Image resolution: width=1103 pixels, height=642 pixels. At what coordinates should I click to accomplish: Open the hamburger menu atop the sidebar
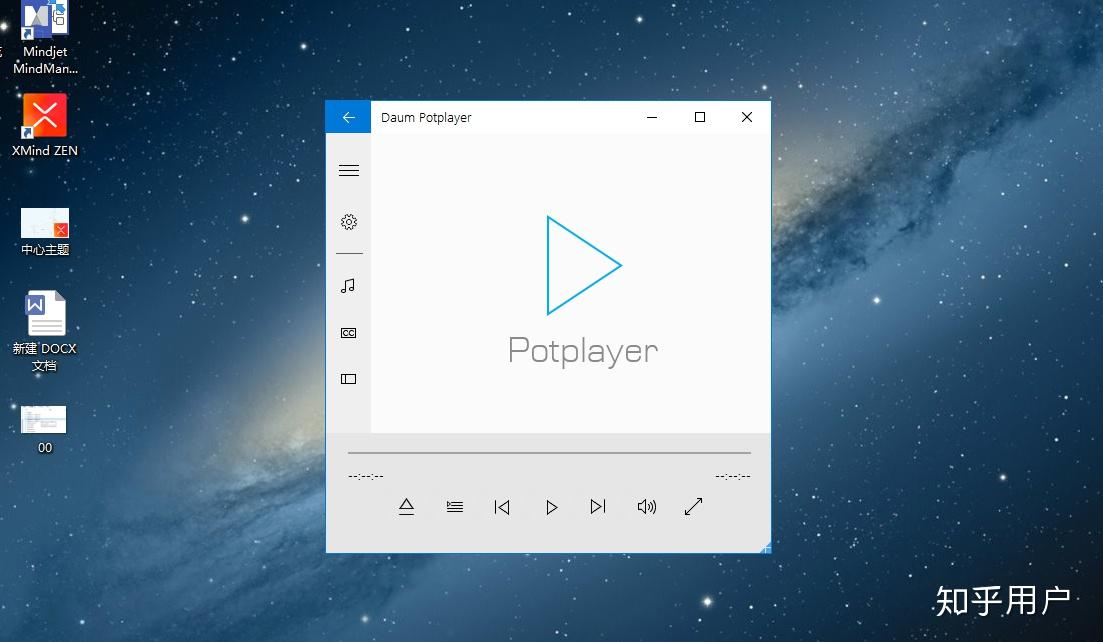tap(348, 170)
